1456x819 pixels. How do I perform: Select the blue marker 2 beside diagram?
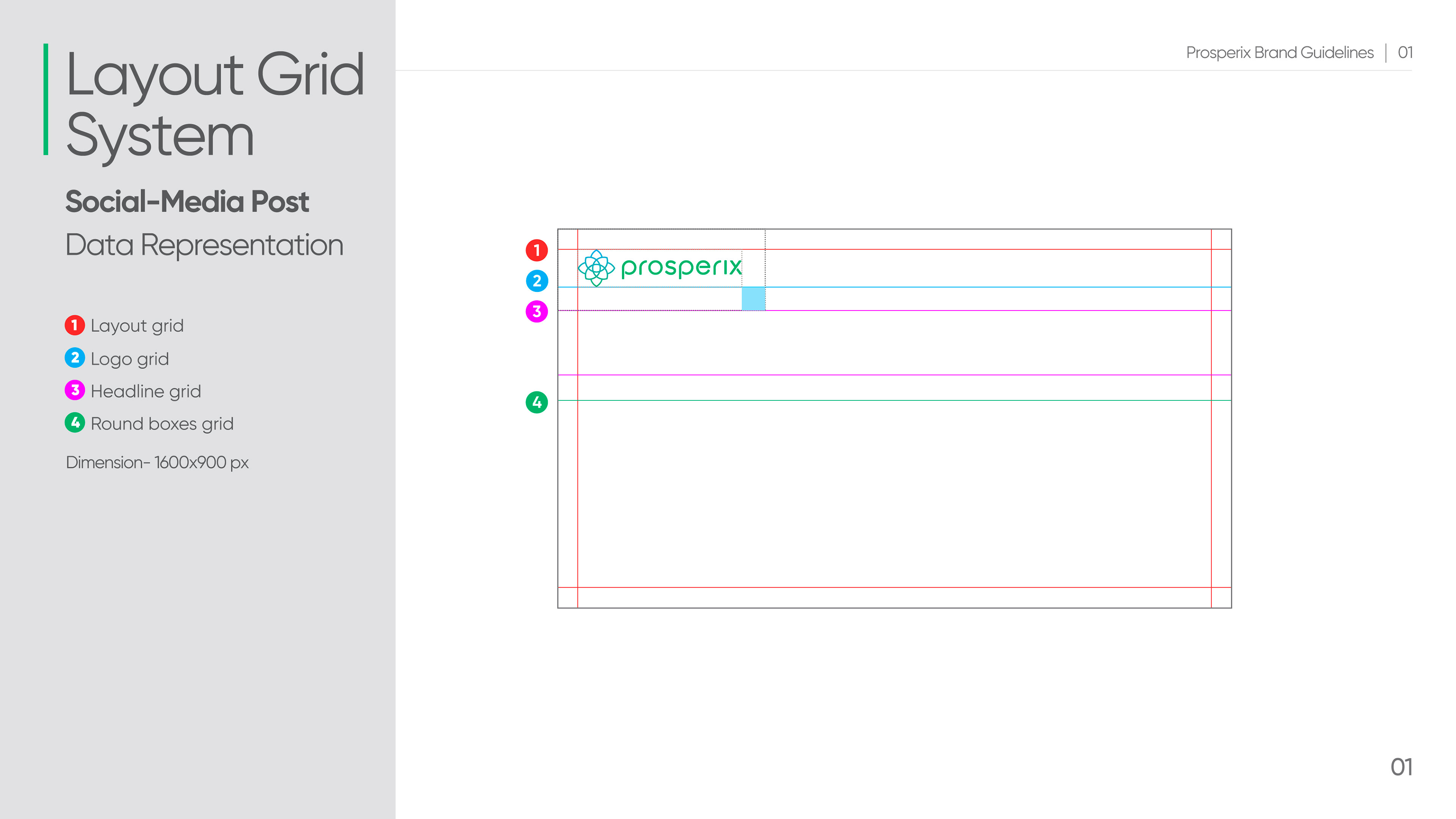(x=537, y=280)
